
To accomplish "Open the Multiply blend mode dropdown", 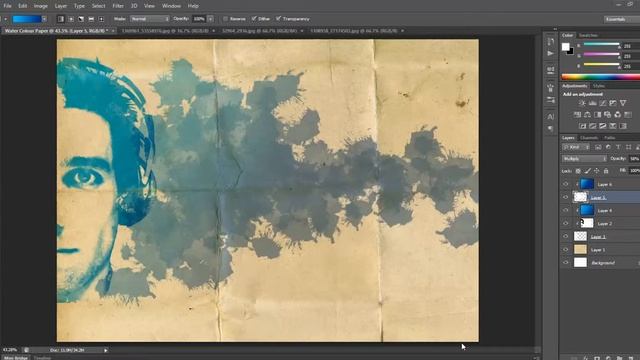I will (584, 159).
